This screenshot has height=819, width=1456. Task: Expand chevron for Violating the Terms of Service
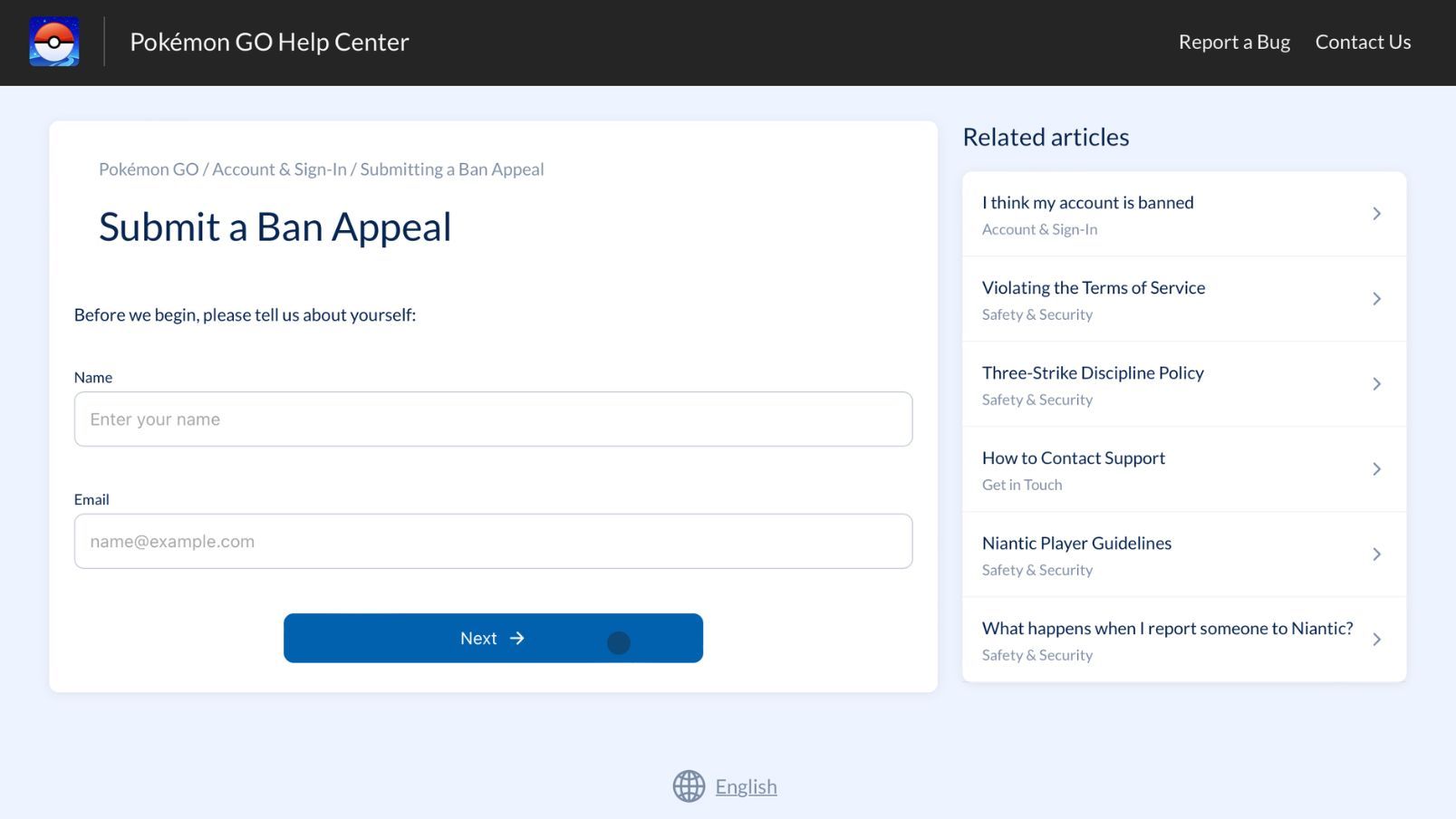tap(1376, 299)
